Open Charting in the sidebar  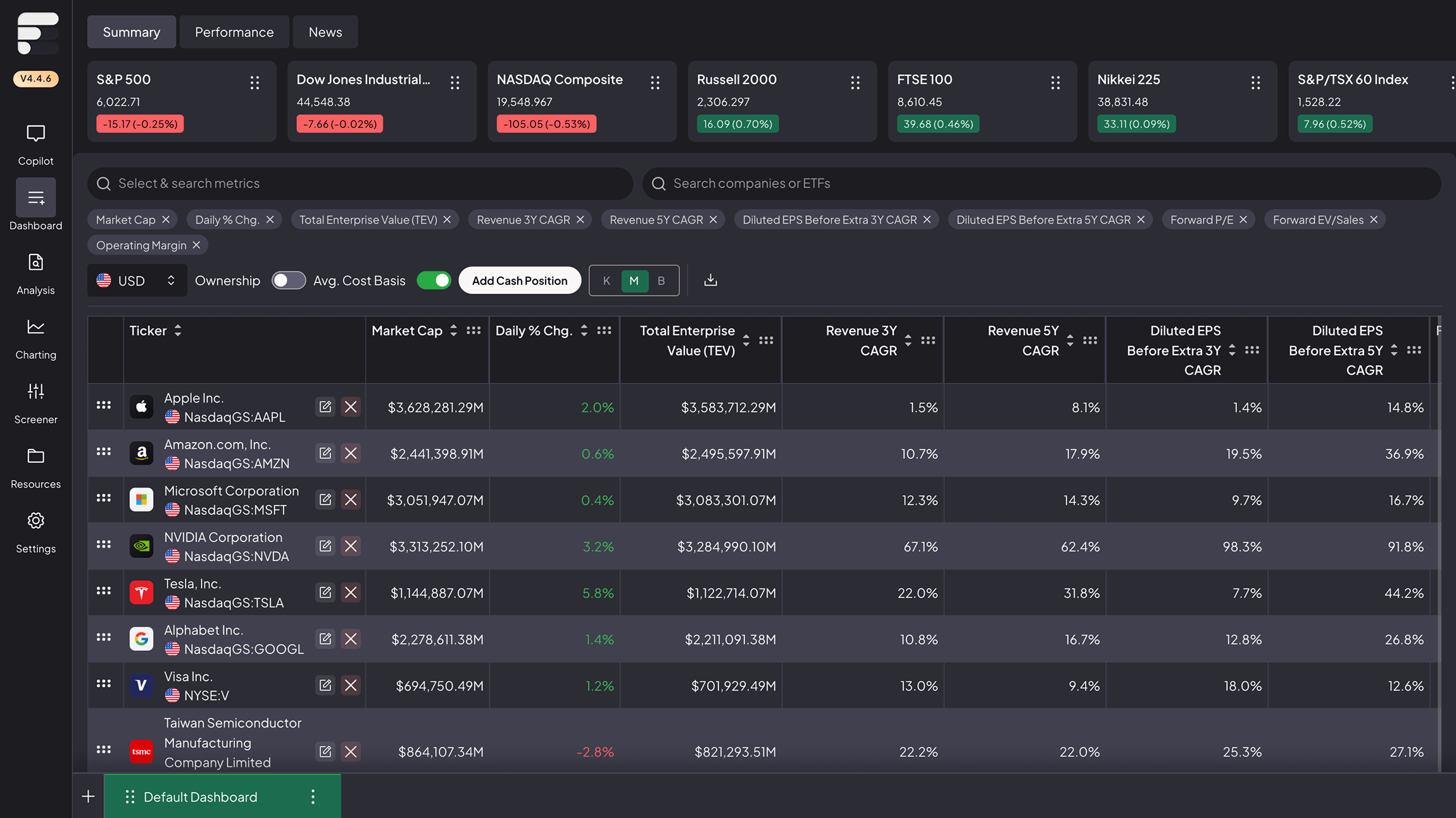coord(35,327)
